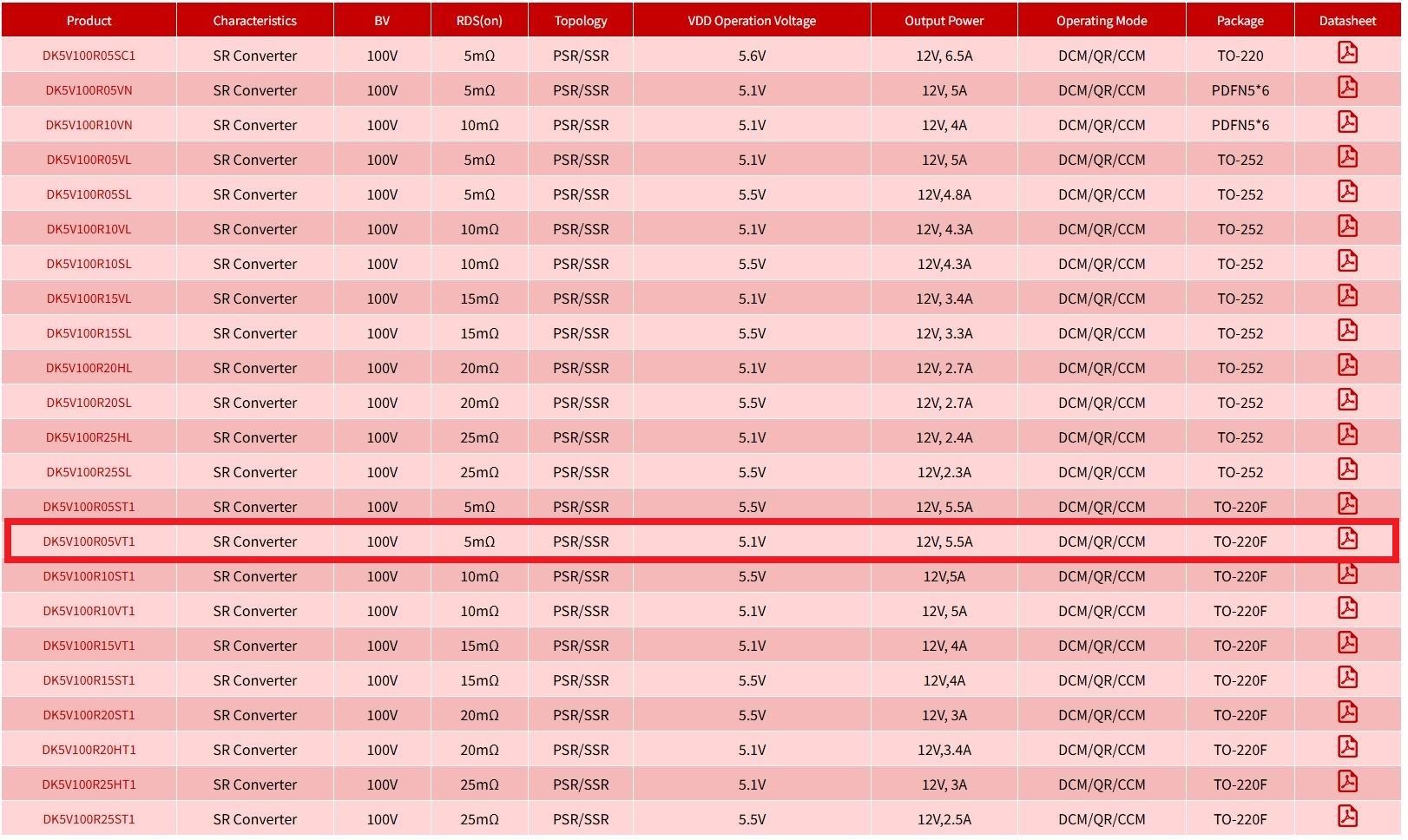Open the PDF datasheet for DK5V100R05SC1
This screenshot has width=1408, height=840.
point(1347,54)
